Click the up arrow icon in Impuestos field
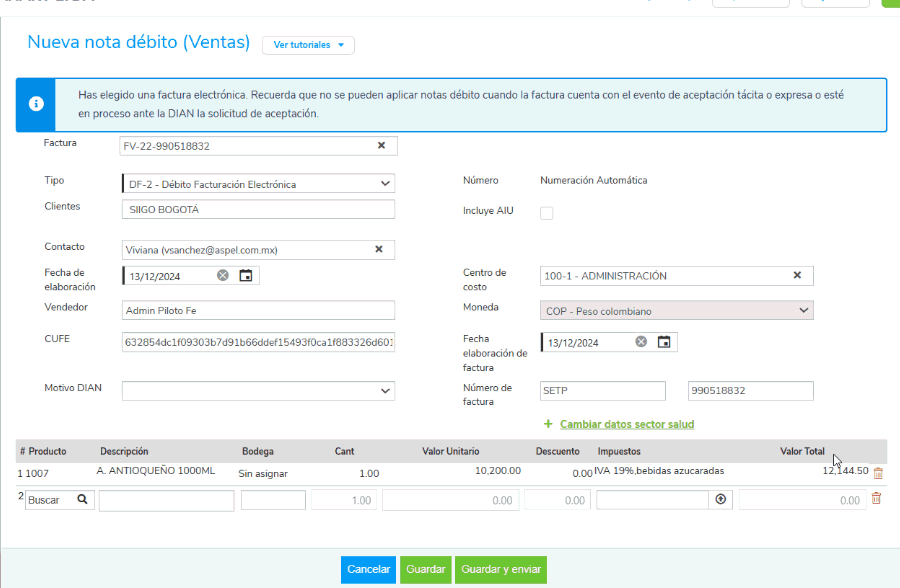 [720, 500]
